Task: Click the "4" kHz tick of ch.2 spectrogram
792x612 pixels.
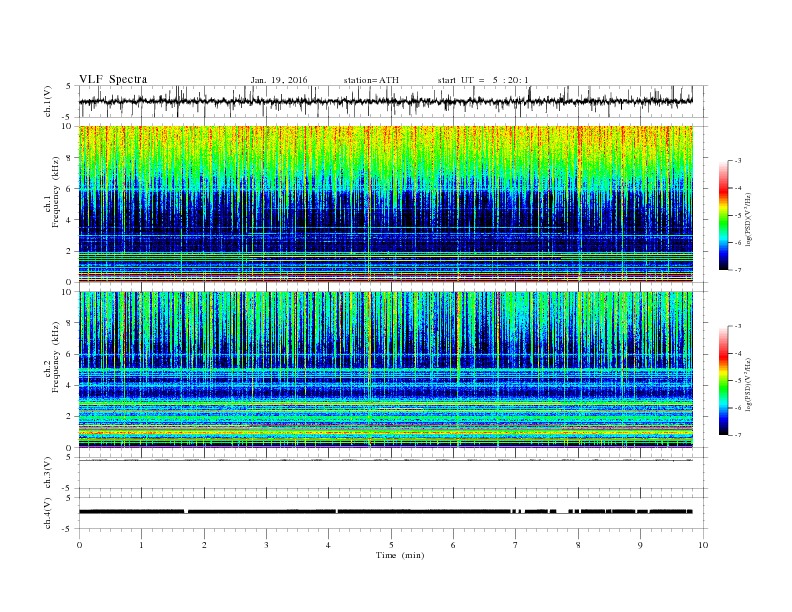Action: click(x=70, y=385)
